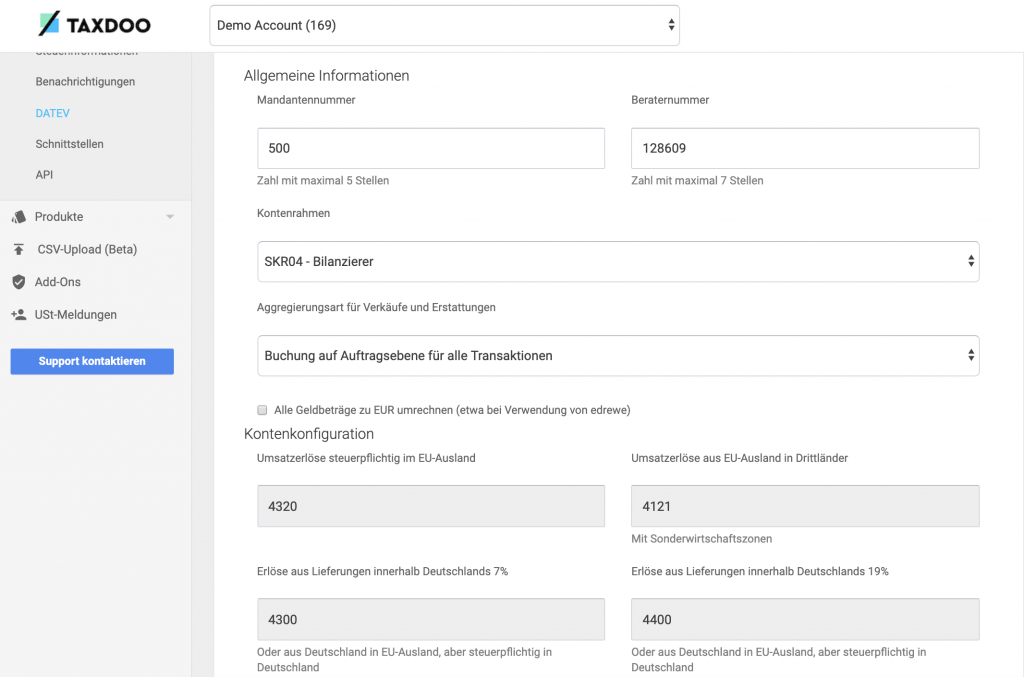This screenshot has width=1024, height=677.
Task: Click the EU-Ausland account field 4320
Action: pos(431,506)
